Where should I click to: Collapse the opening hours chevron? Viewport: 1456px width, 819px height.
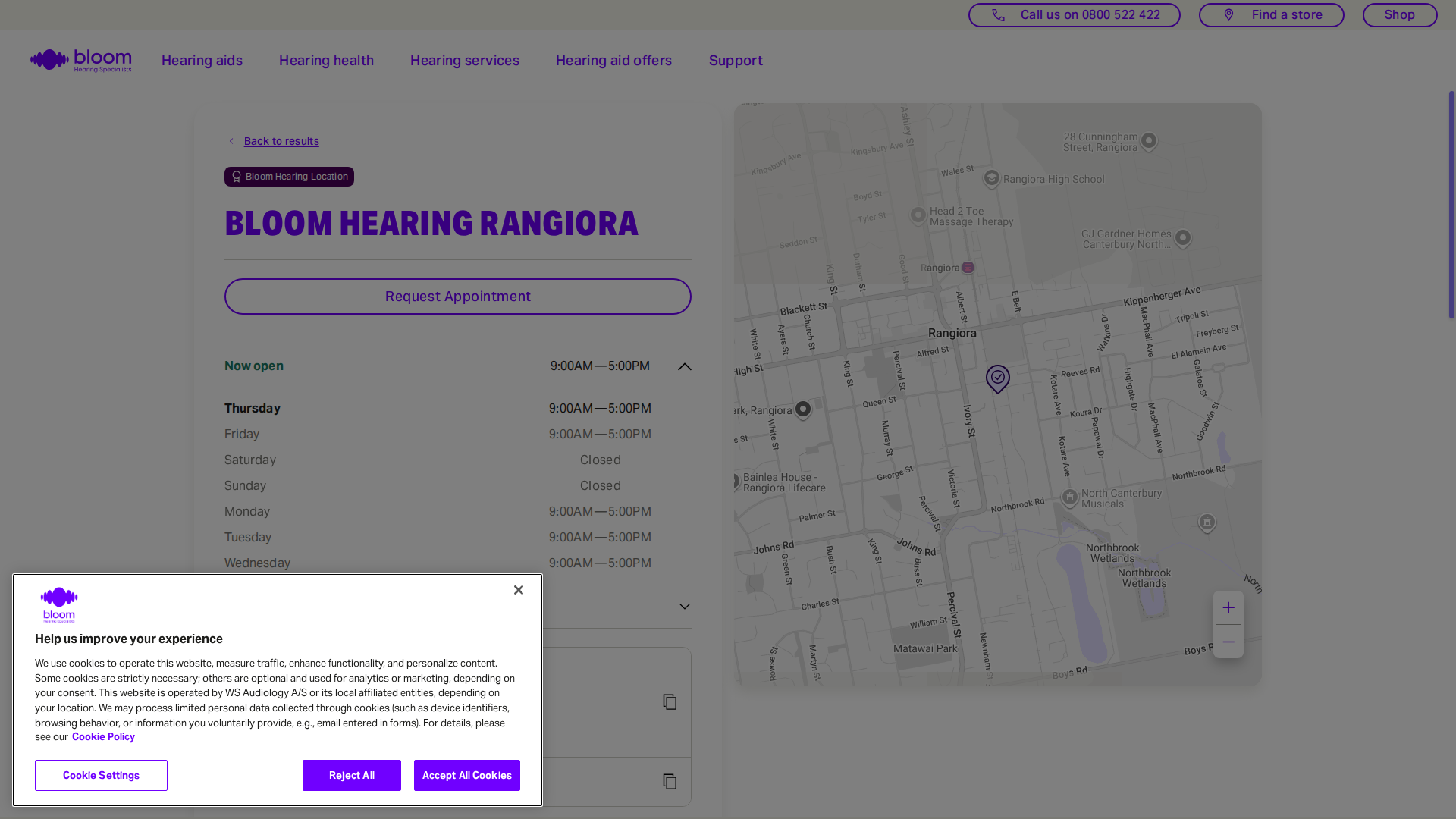click(x=684, y=366)
